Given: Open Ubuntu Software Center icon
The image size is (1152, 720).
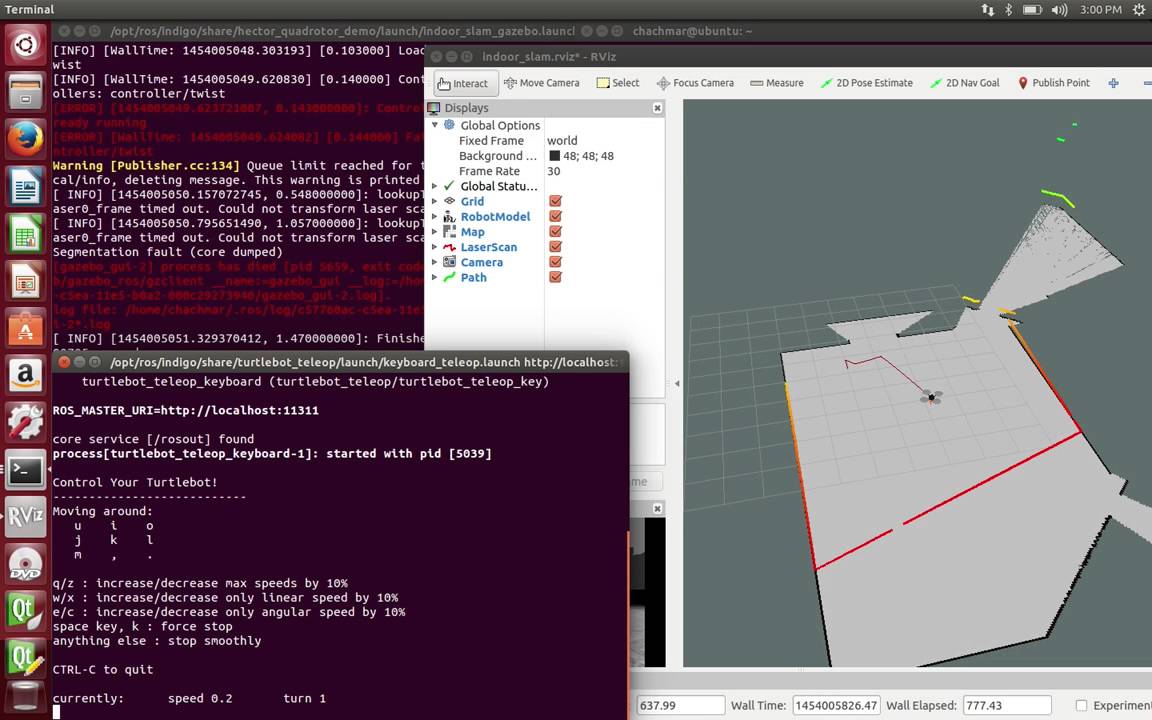Looking at the screenshot, I should pos(26,328).
